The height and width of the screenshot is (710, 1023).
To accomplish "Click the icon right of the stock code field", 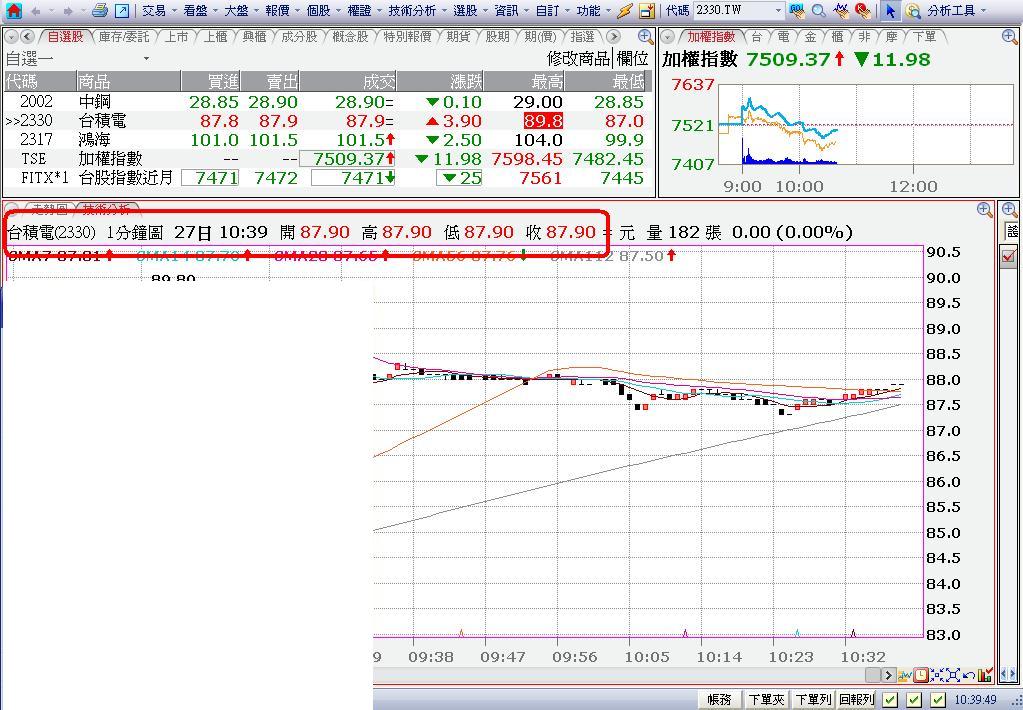I will pos(797,10).
